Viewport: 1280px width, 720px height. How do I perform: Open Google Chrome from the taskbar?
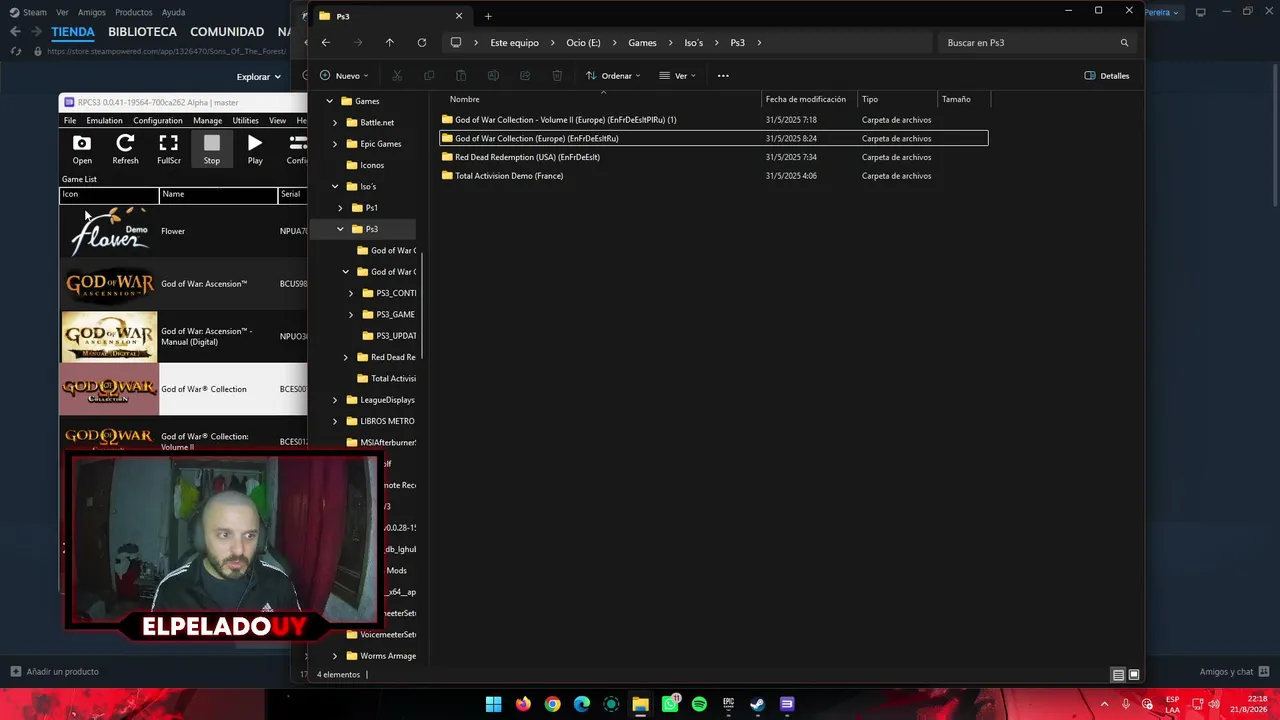pyautogui.click(x=552, y=704)
